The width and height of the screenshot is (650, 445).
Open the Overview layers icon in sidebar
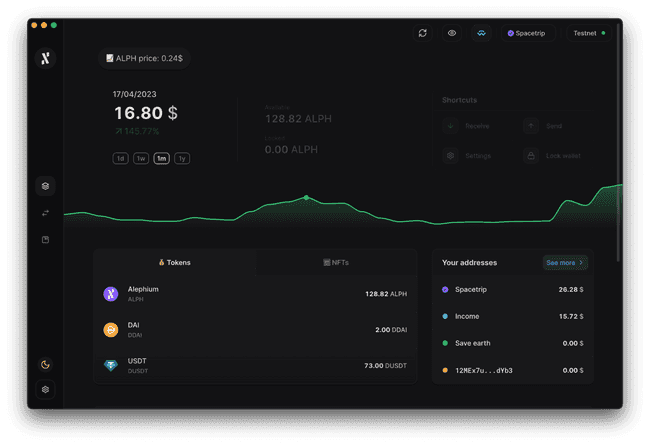coord(45,186)
